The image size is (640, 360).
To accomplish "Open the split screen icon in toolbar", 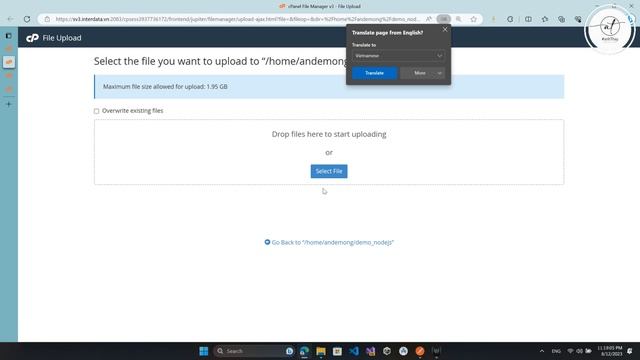I will 528,19.
